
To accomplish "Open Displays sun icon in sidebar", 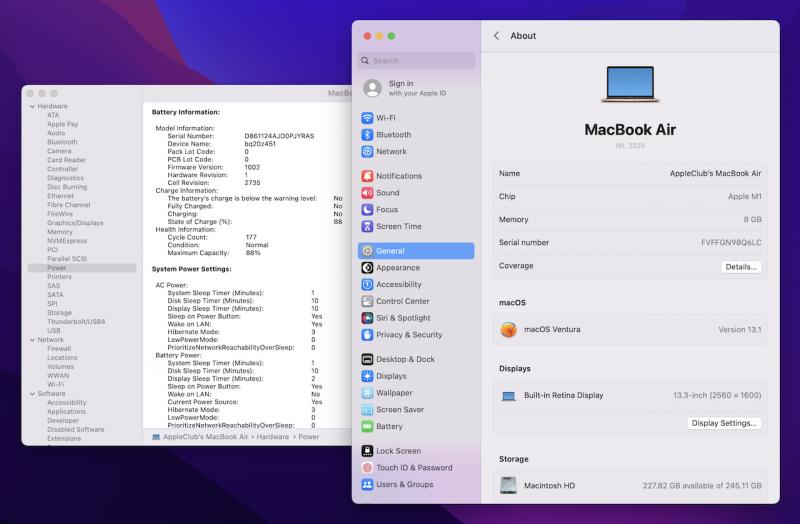I will click(367, 377).
